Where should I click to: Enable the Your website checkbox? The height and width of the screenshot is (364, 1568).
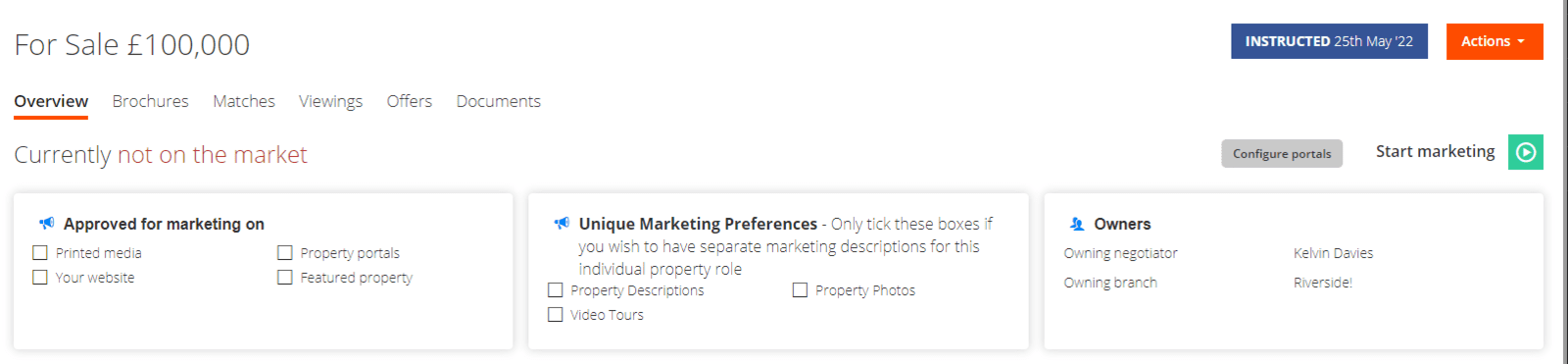40,278
